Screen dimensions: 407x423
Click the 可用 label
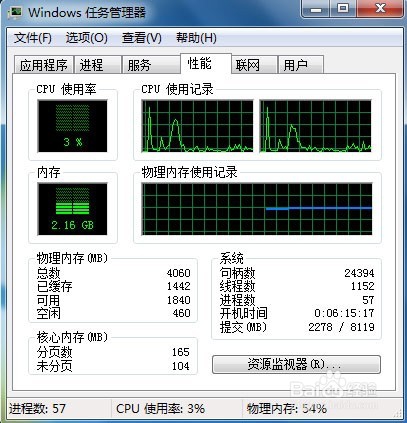(48, 300)
